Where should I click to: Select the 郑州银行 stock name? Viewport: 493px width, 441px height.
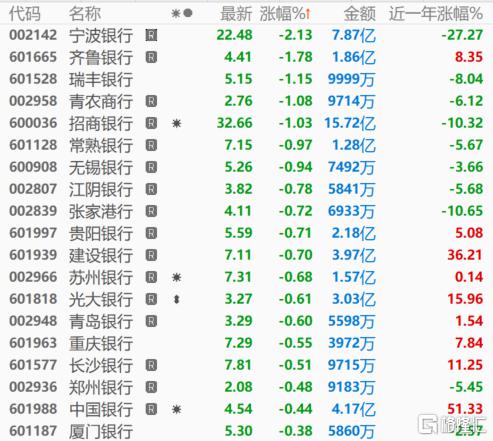click(x=101, y=387)
